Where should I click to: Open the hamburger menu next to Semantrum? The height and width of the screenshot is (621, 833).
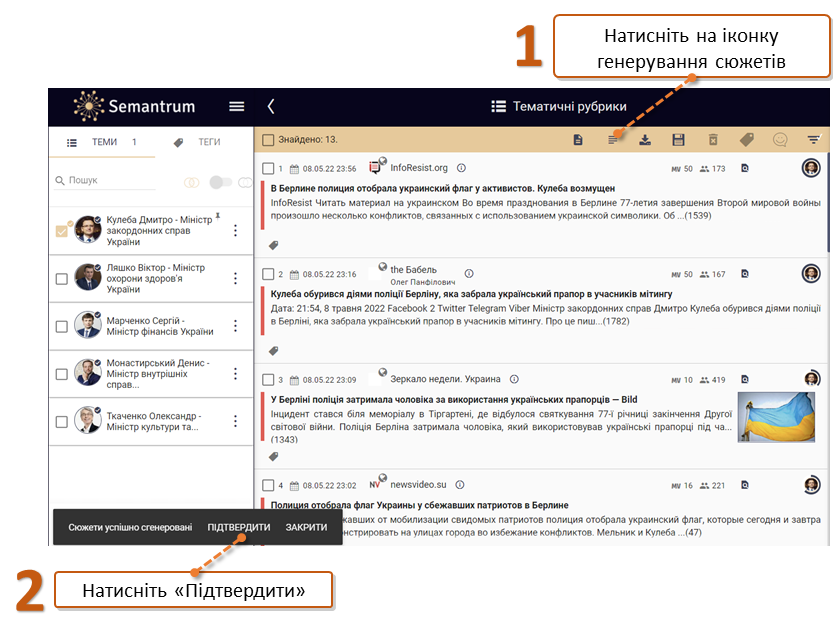pyautogui.click(x=236, y=106)
